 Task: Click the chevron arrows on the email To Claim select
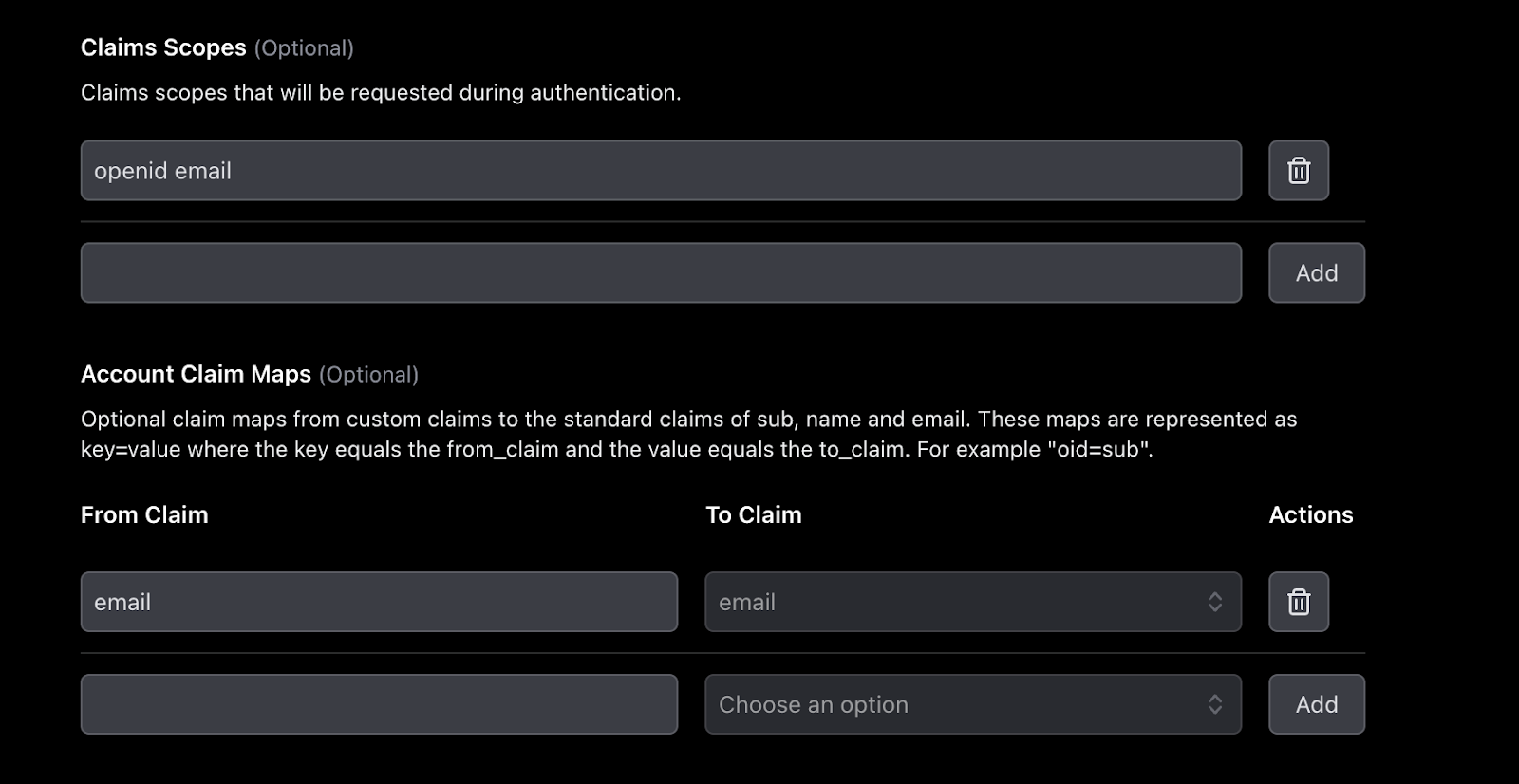point(1214,602)
